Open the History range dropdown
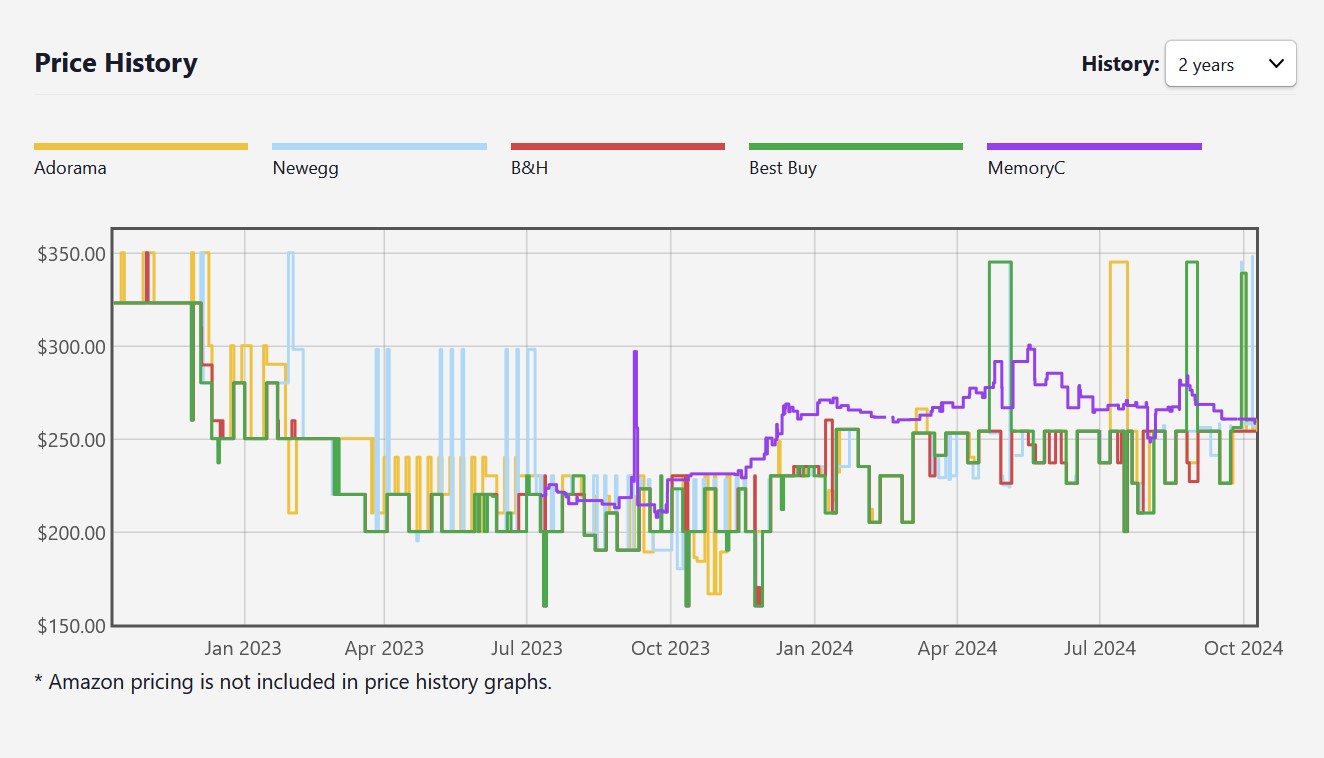Screen dimensions: 1324x758 click(x=1231, y=64)
